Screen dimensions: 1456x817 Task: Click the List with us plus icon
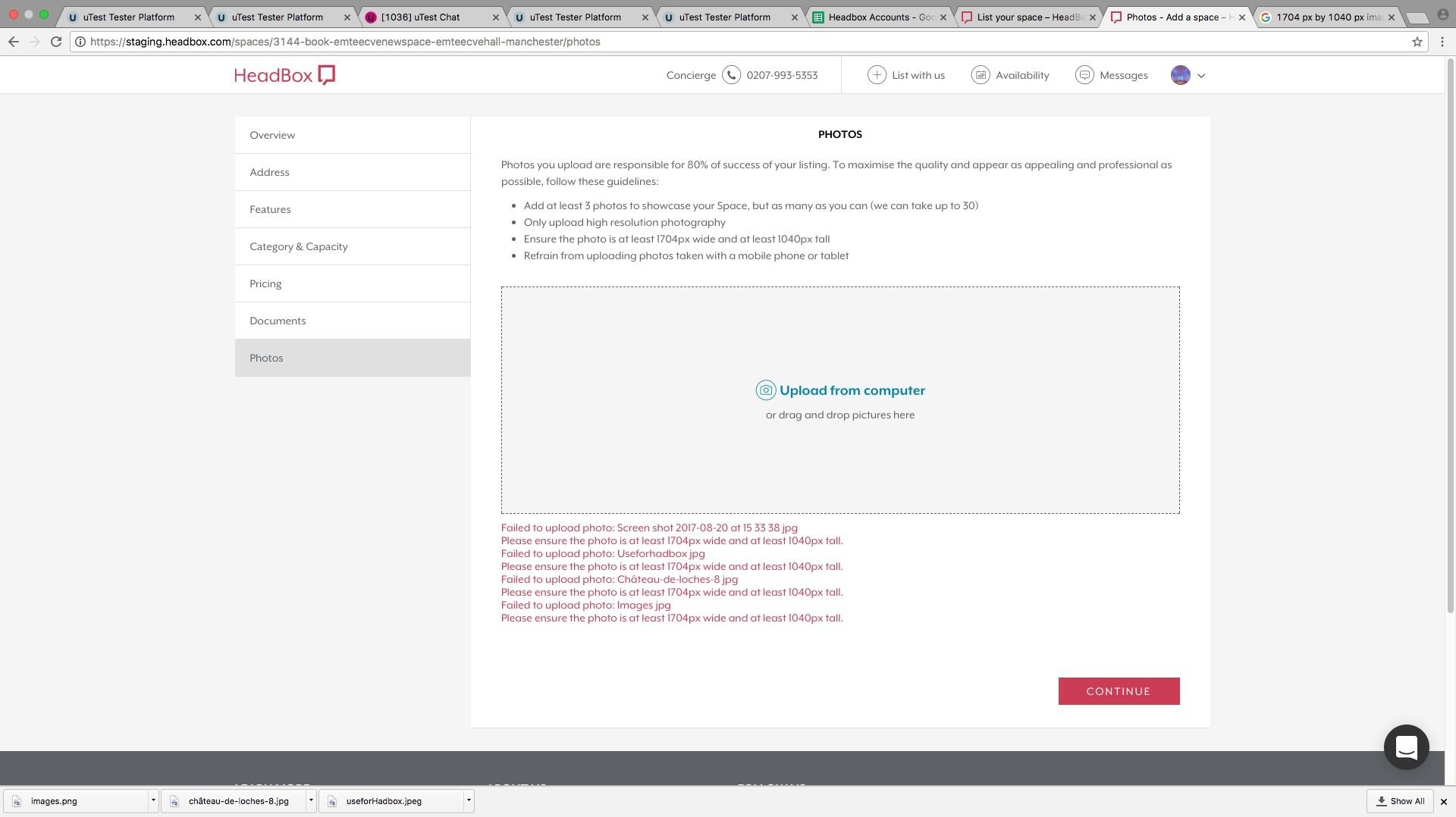pos(877,75)
